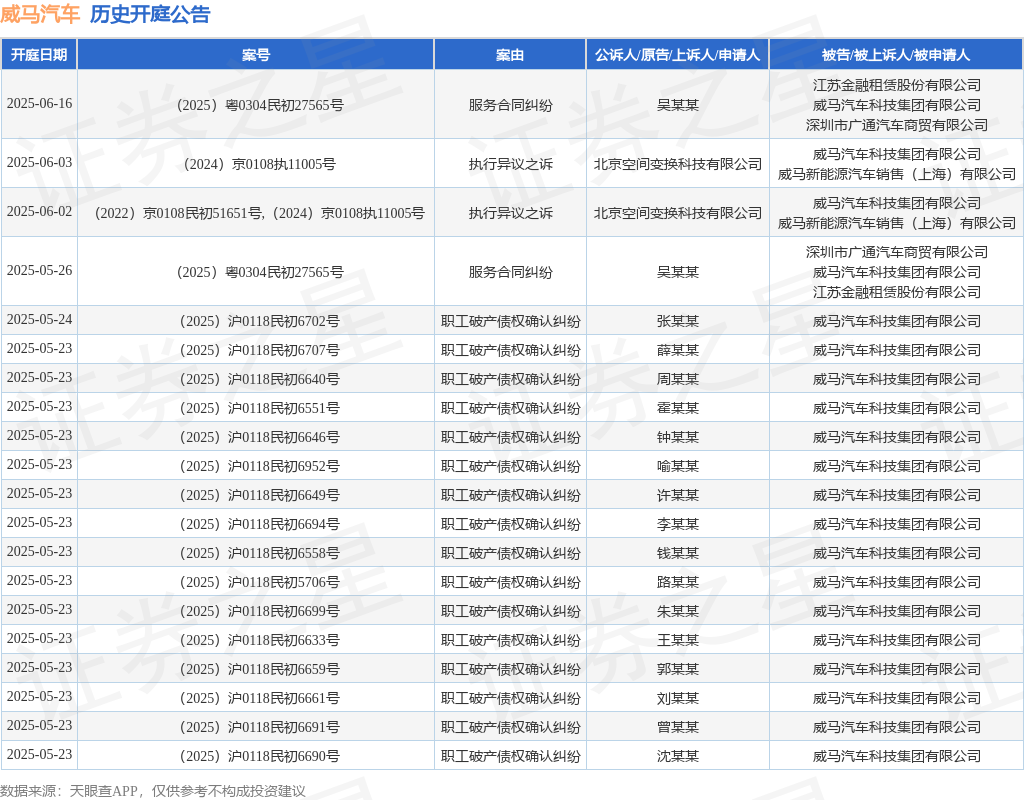Click 执行异议之诉 in the 2025-06-02 row
Image resolution: width=1024 pixels, height=800 pixels.
pyautogui.click(x=510, y=213)
